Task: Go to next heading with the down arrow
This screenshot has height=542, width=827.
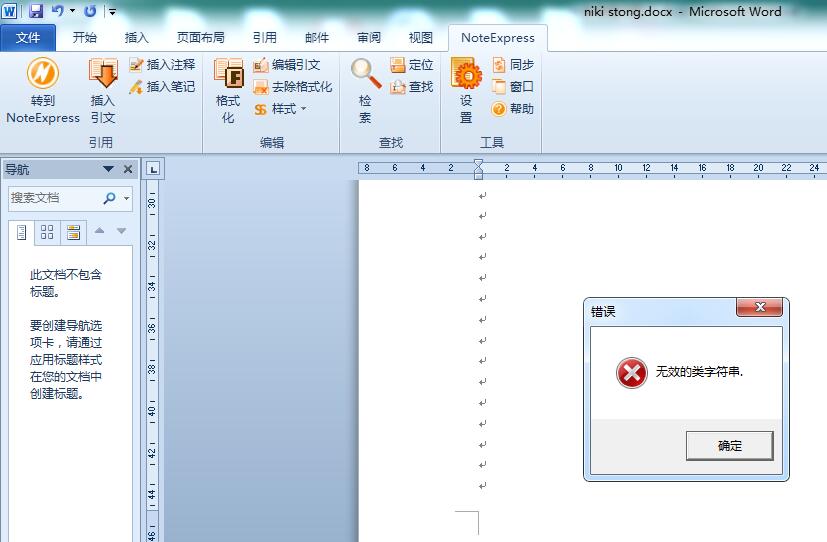Action: [121, 231]
